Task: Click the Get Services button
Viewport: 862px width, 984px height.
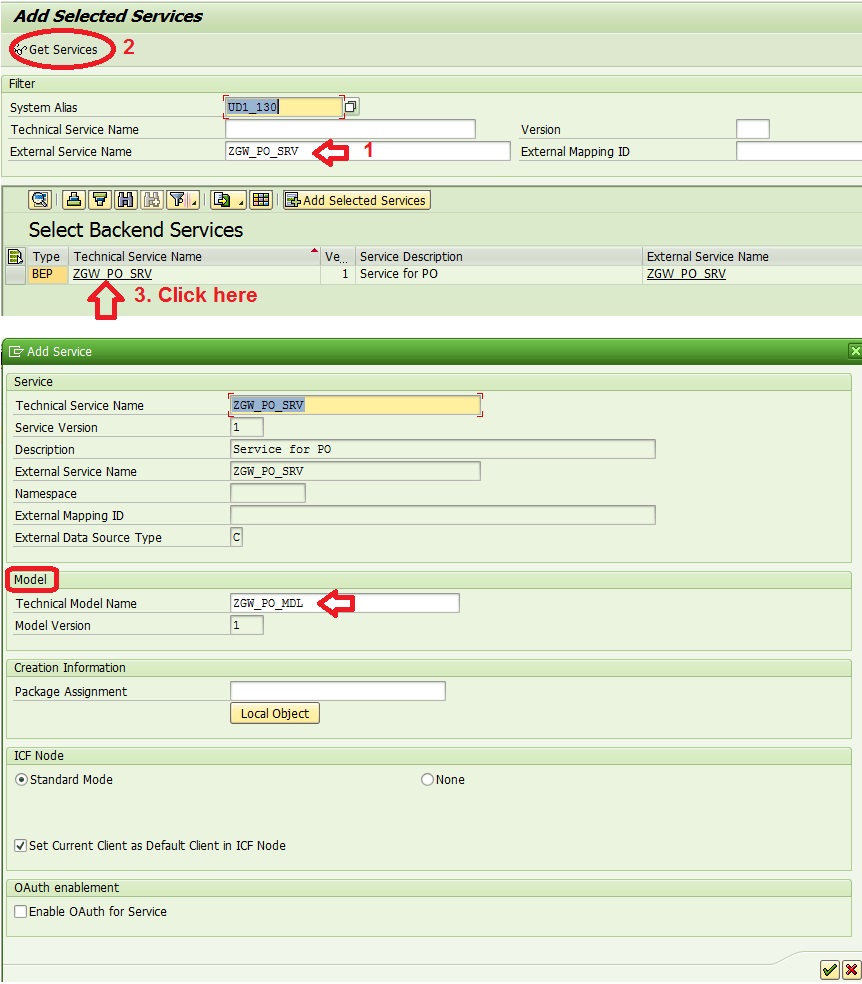Action: point(56,50)
